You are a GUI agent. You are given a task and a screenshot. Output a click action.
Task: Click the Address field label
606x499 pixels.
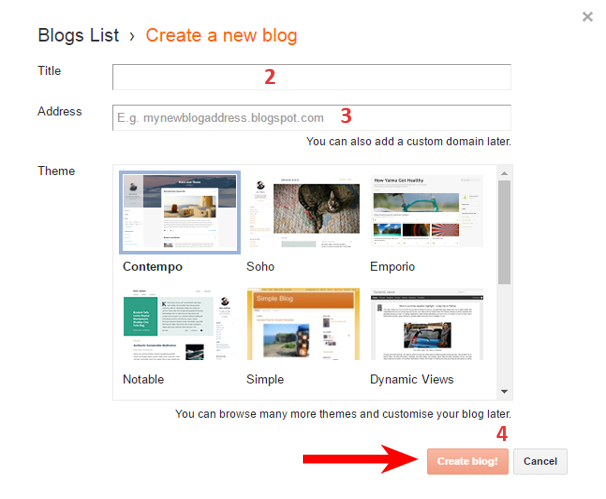(60, 111)
